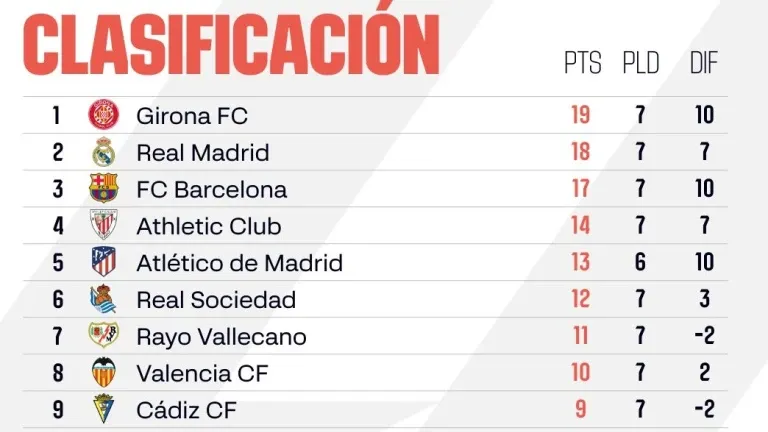Click the Valencia CF bat crest

point(103,373)
